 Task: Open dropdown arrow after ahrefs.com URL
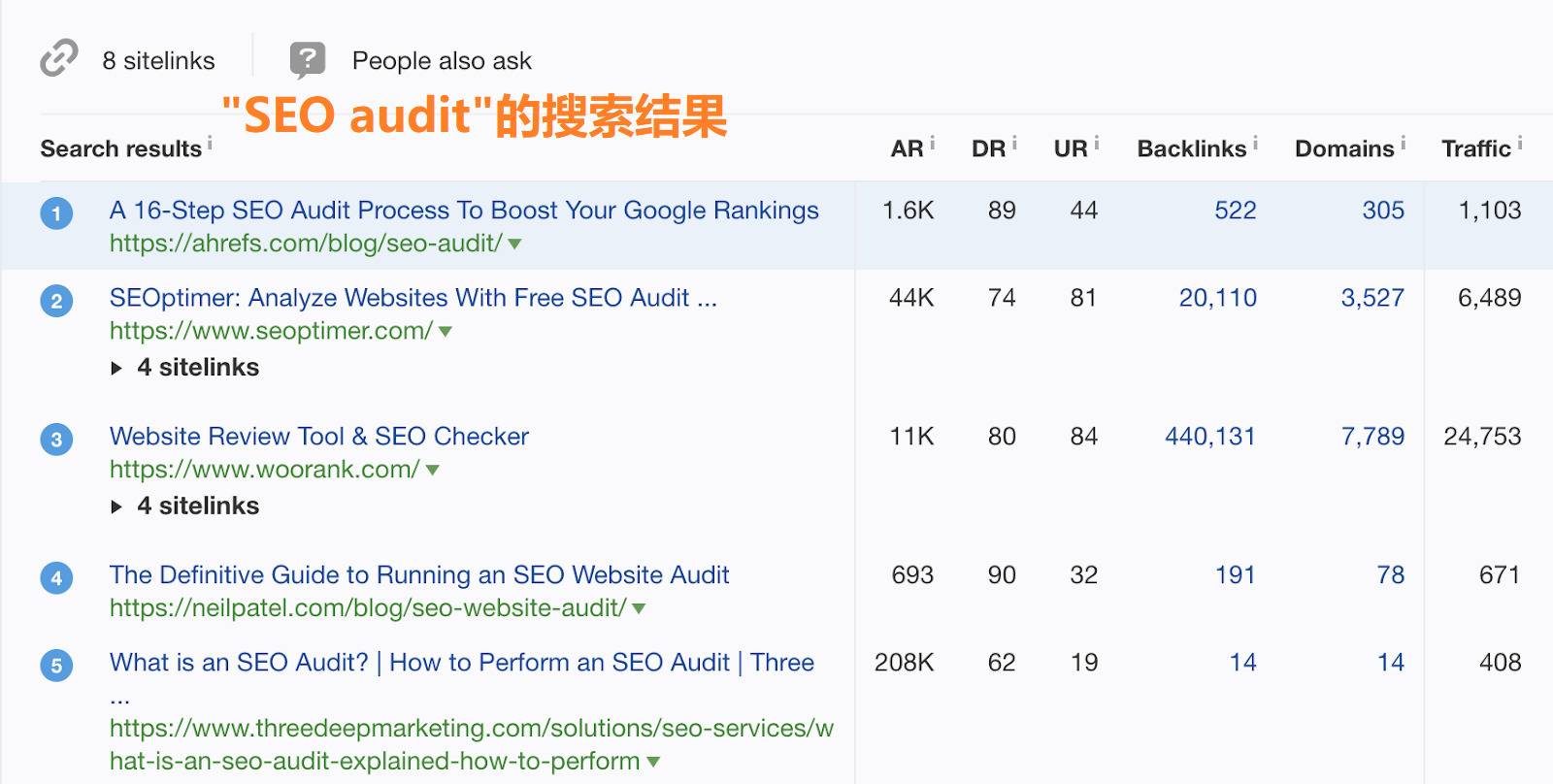(515, 245)
